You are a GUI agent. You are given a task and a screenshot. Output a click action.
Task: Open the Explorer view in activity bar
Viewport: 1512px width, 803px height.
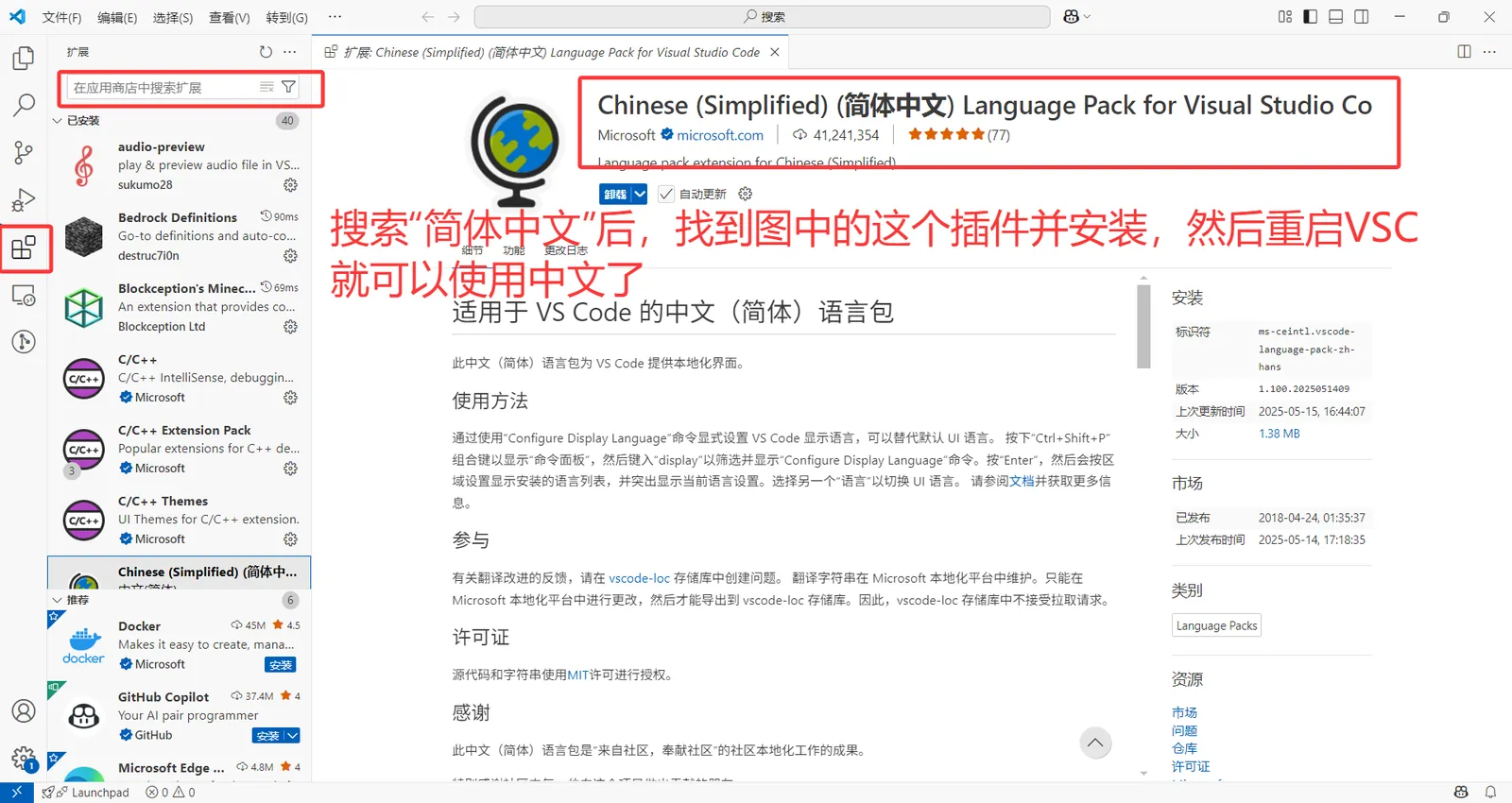coord(24,59)
